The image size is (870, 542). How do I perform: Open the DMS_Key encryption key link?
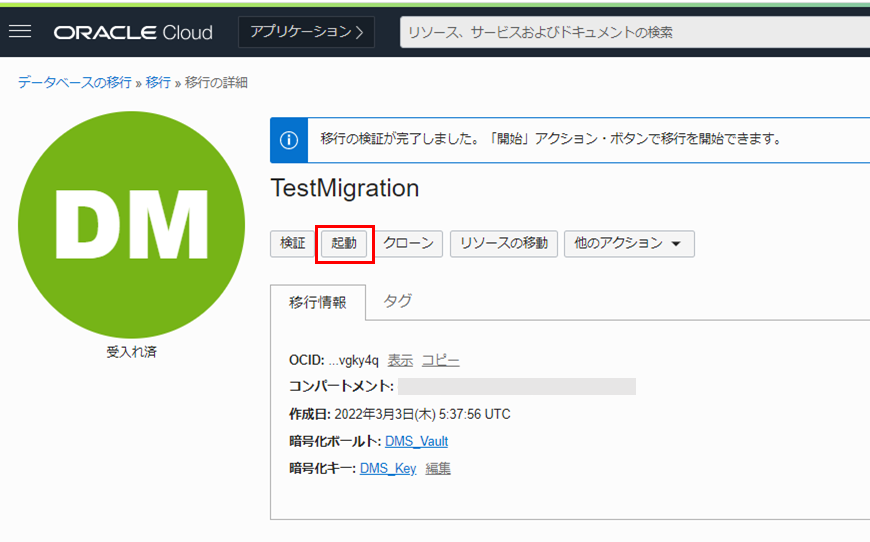388,468
